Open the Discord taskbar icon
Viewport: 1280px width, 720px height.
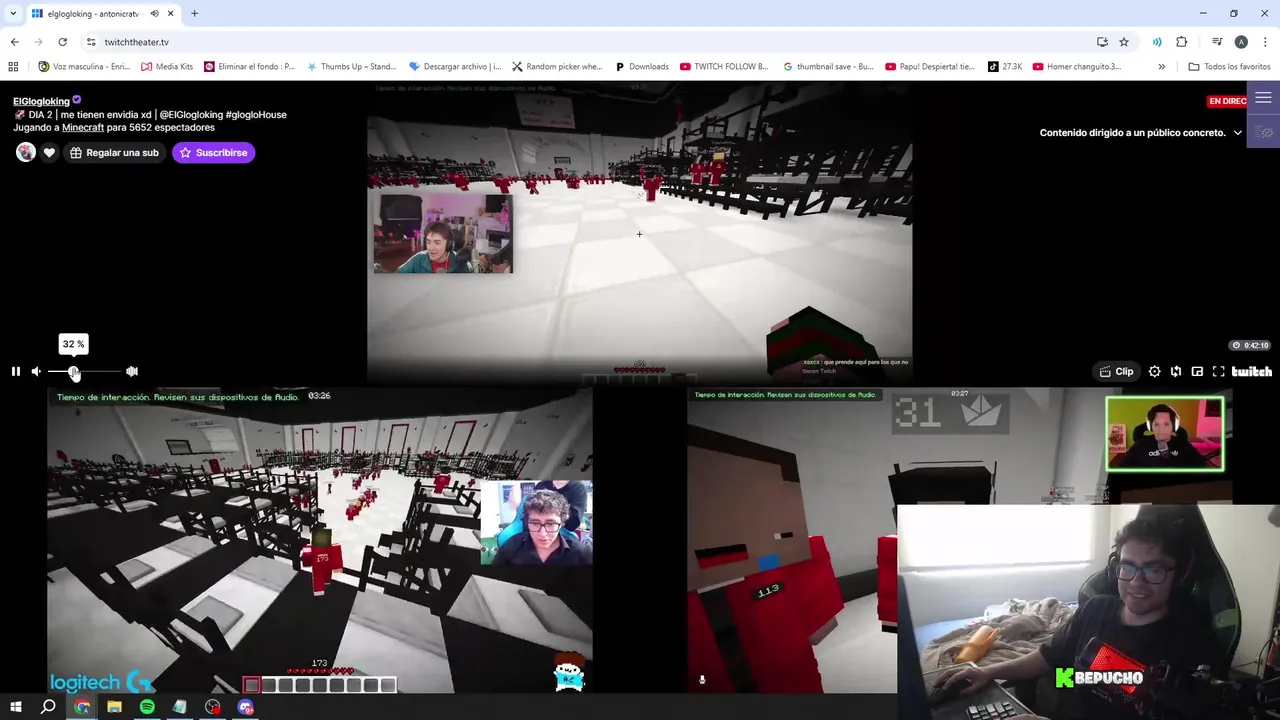(x=246, y=707)
